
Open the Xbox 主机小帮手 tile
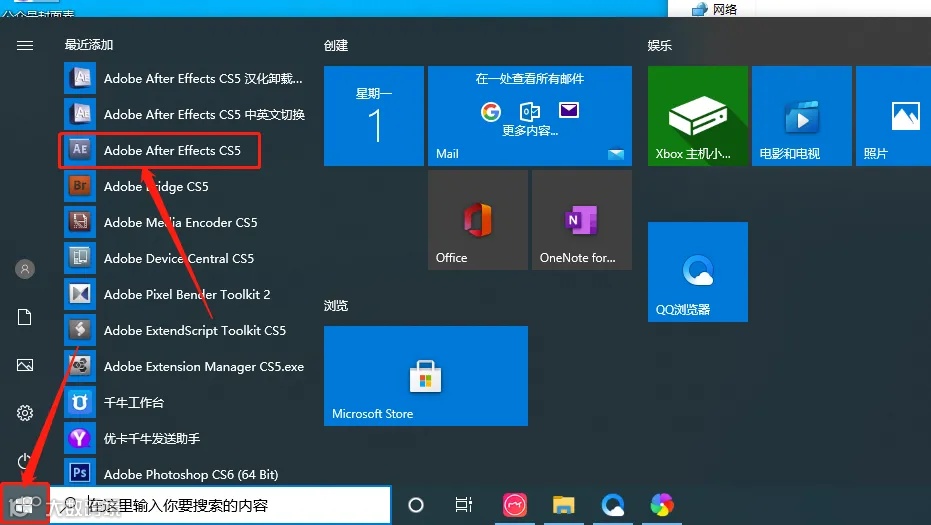pos(698,116)
